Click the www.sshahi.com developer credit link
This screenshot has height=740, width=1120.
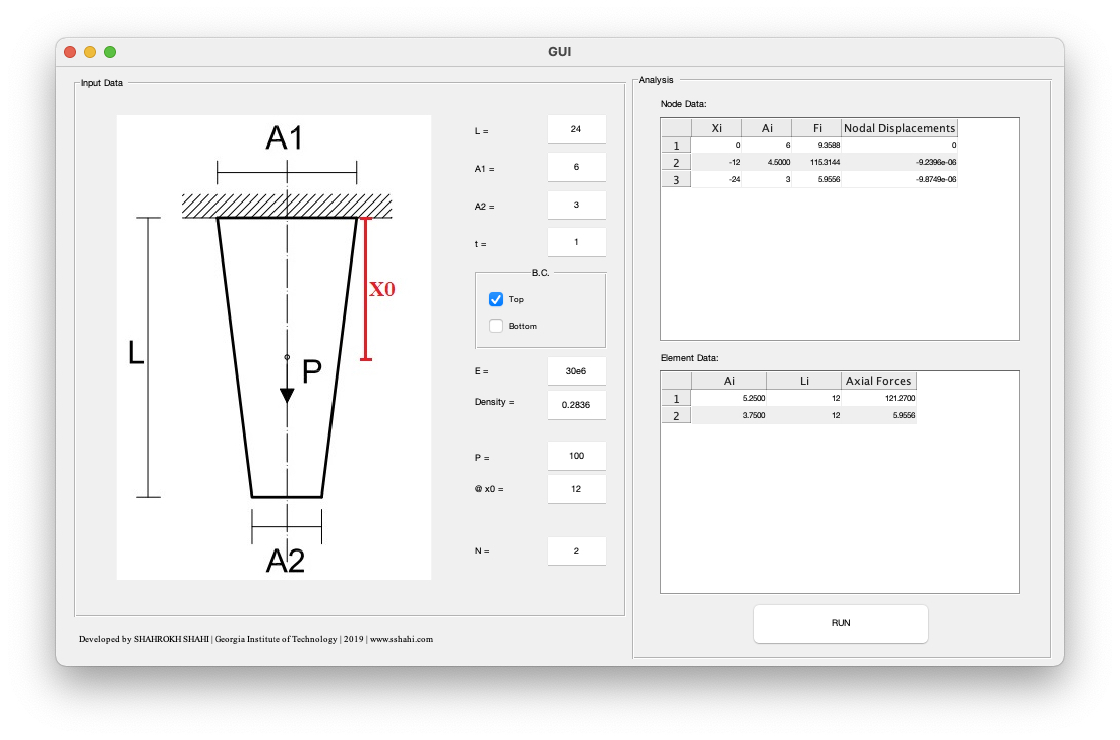tap(402, 638)
